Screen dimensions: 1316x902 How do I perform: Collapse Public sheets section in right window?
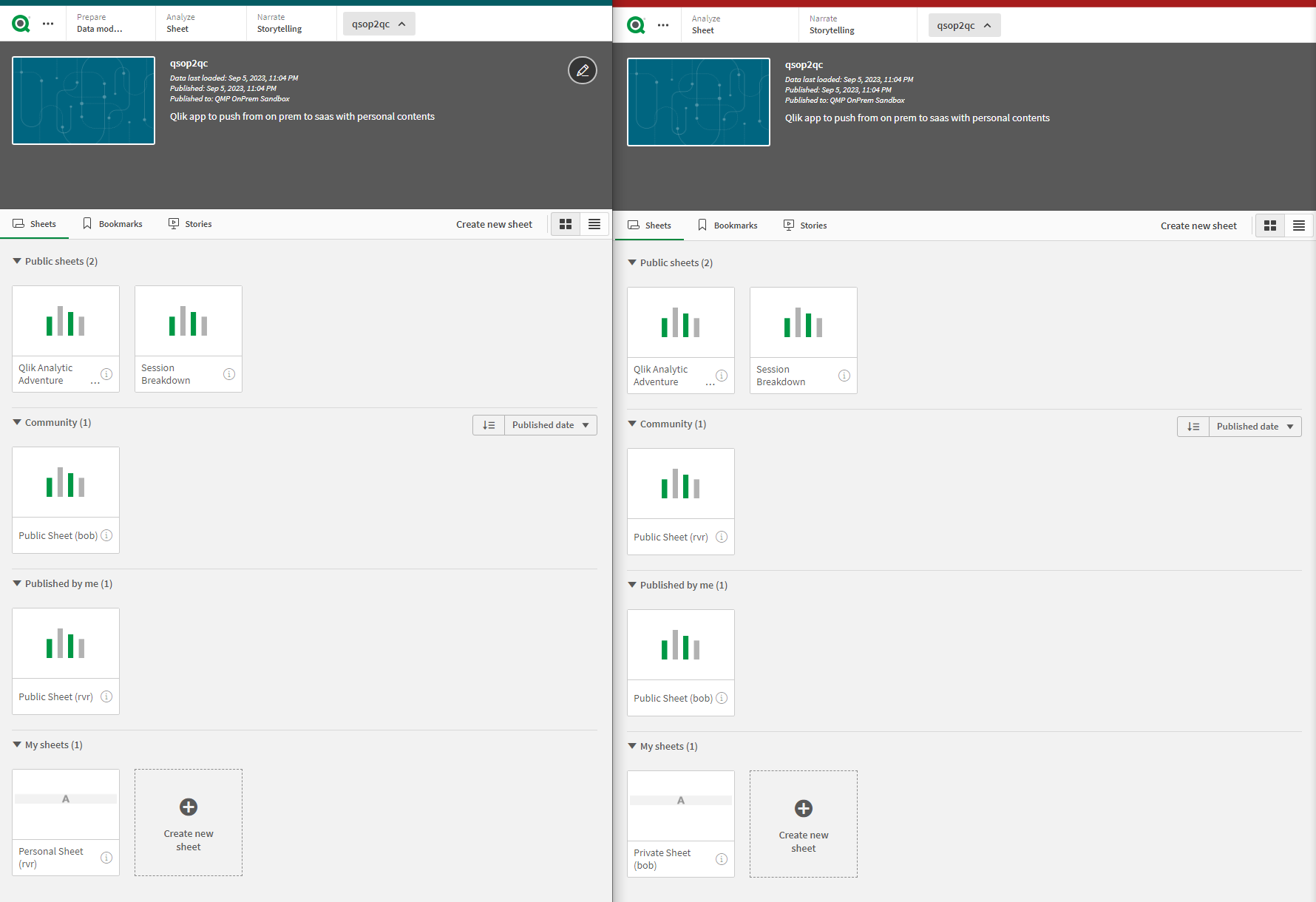(x=632, y=262)
